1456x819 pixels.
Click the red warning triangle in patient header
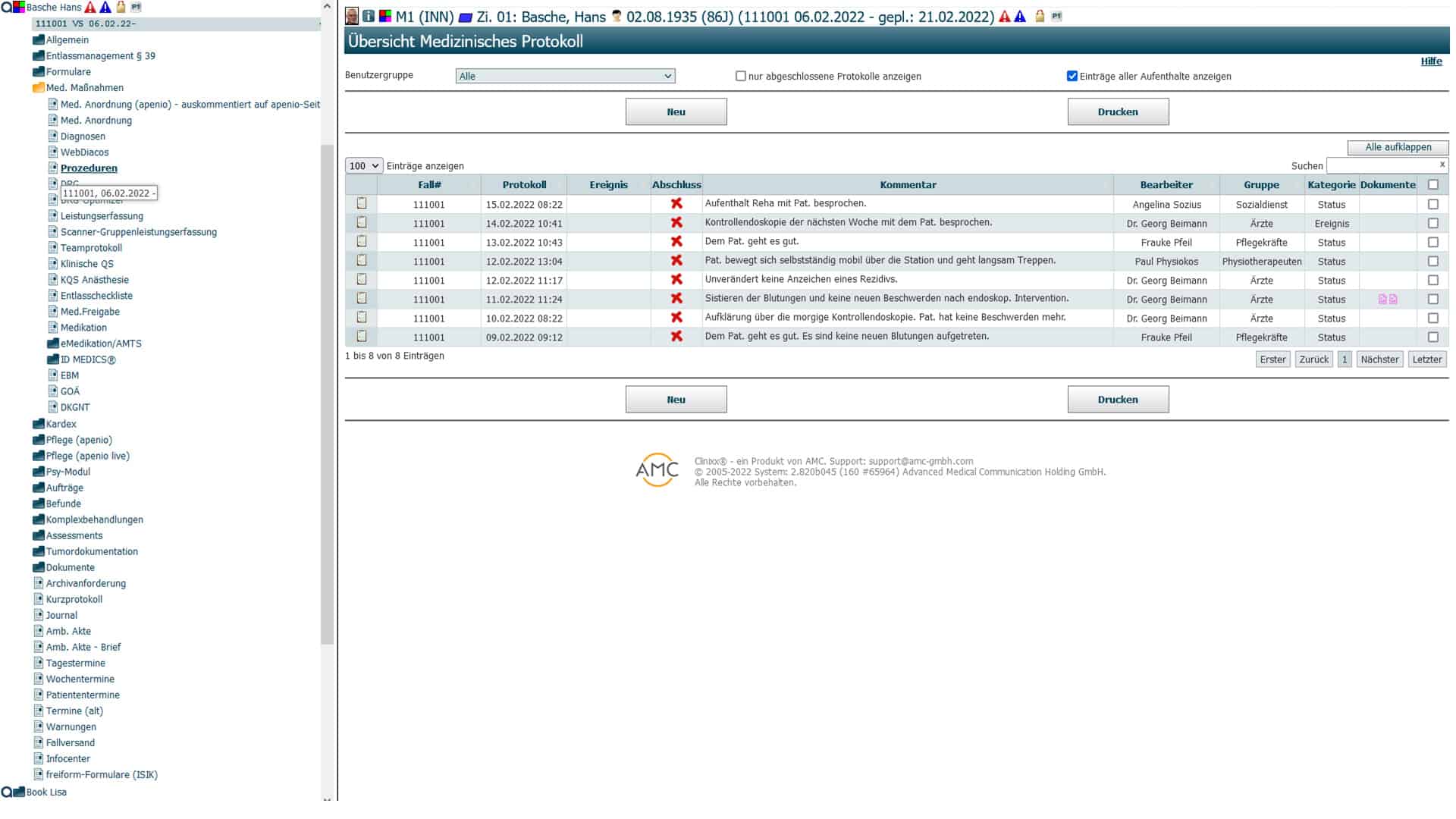pyautogui.click(x=1005, y=16)
